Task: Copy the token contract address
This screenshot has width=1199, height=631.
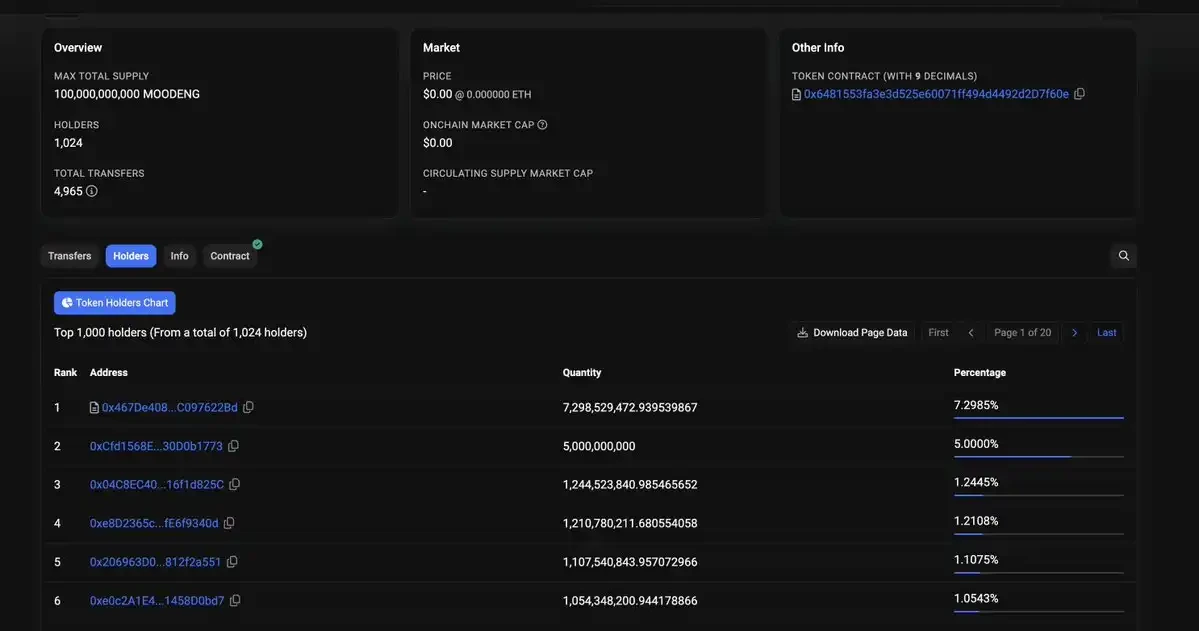Action: point(1079,94)
